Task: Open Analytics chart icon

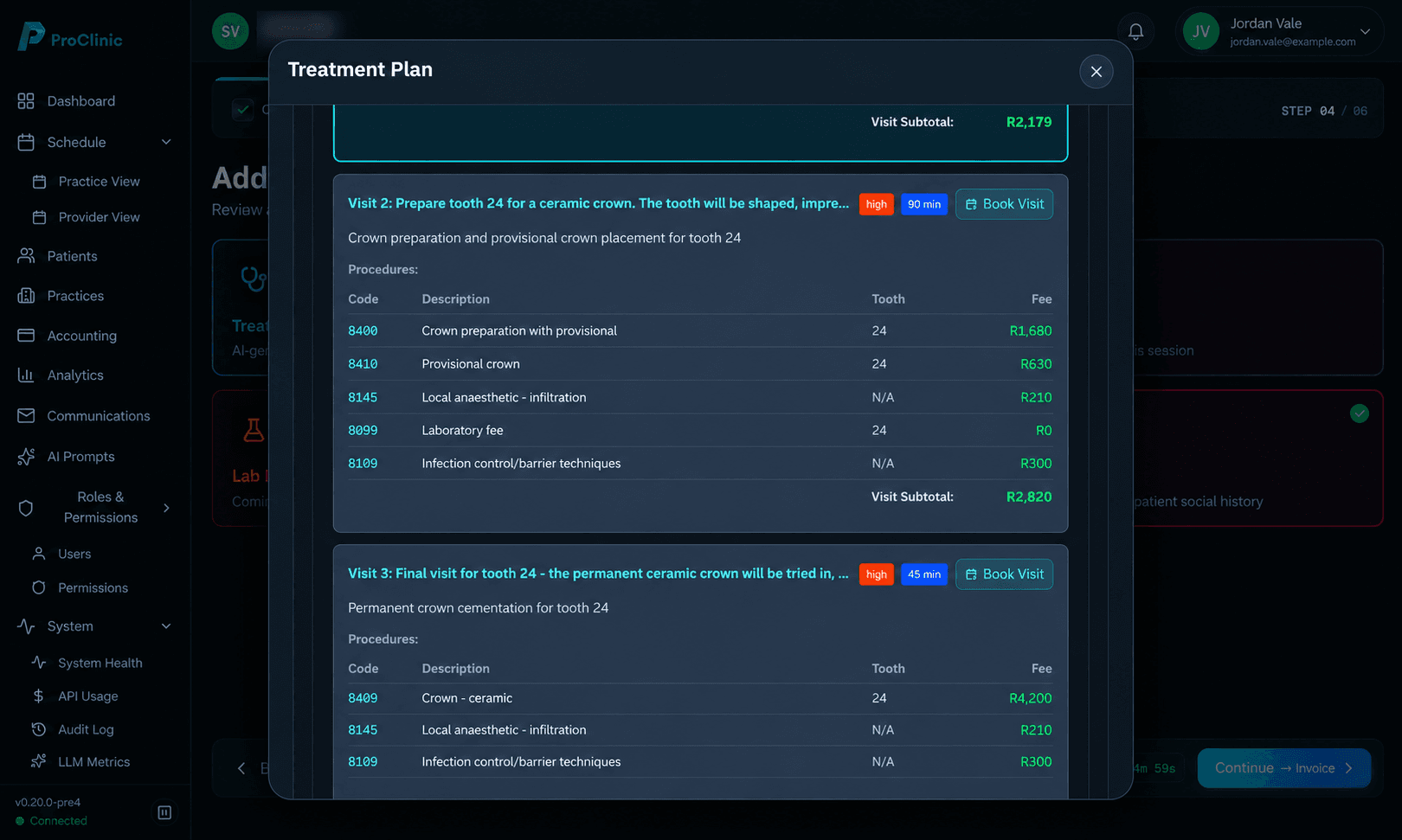Action: pos(26,375)
